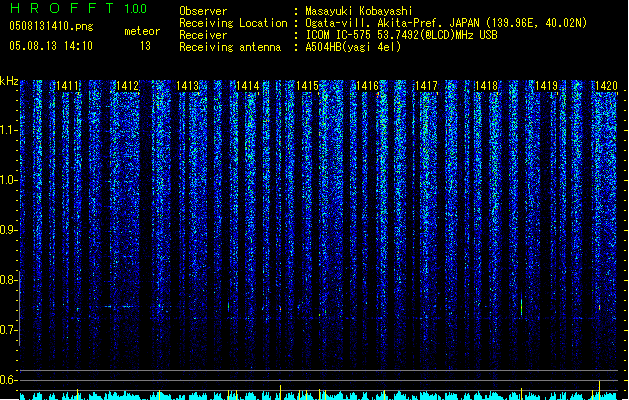Screen dimensions: 629x400
Task: Click the 0.6 frequency axis label
Action: 9,380
